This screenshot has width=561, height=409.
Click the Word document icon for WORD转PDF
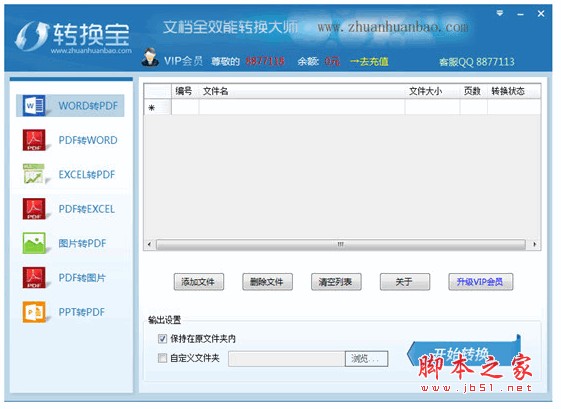34,106
